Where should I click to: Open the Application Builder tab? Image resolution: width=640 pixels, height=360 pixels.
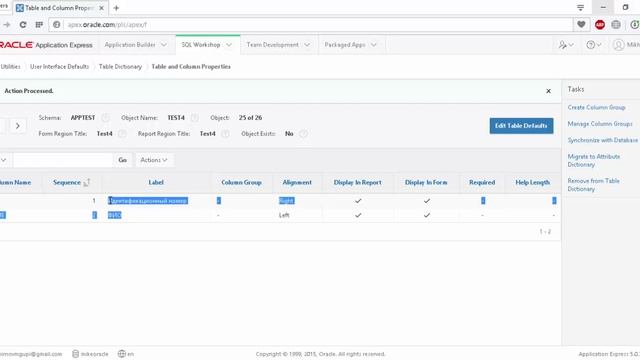130,45
